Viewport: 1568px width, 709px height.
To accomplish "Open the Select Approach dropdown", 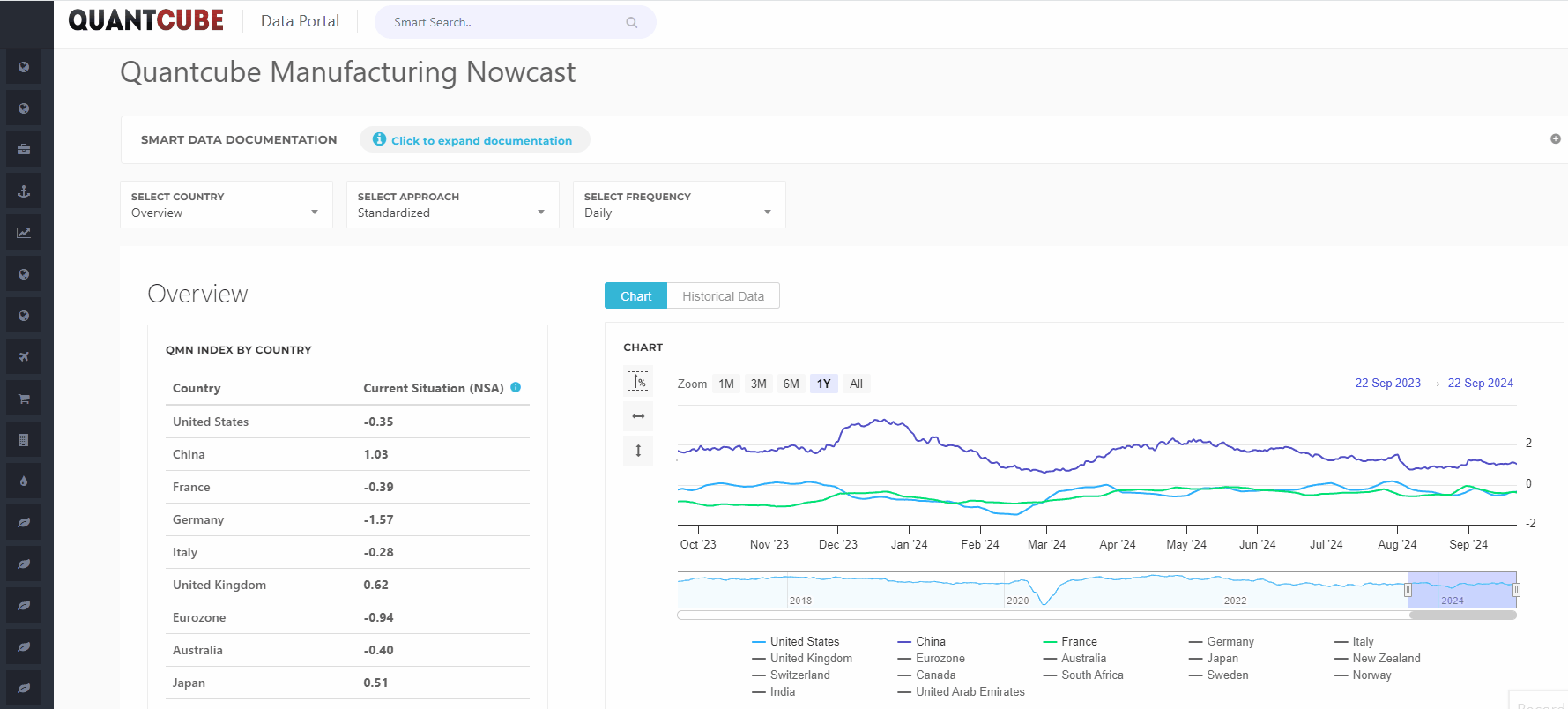I will tap(453, 205).
